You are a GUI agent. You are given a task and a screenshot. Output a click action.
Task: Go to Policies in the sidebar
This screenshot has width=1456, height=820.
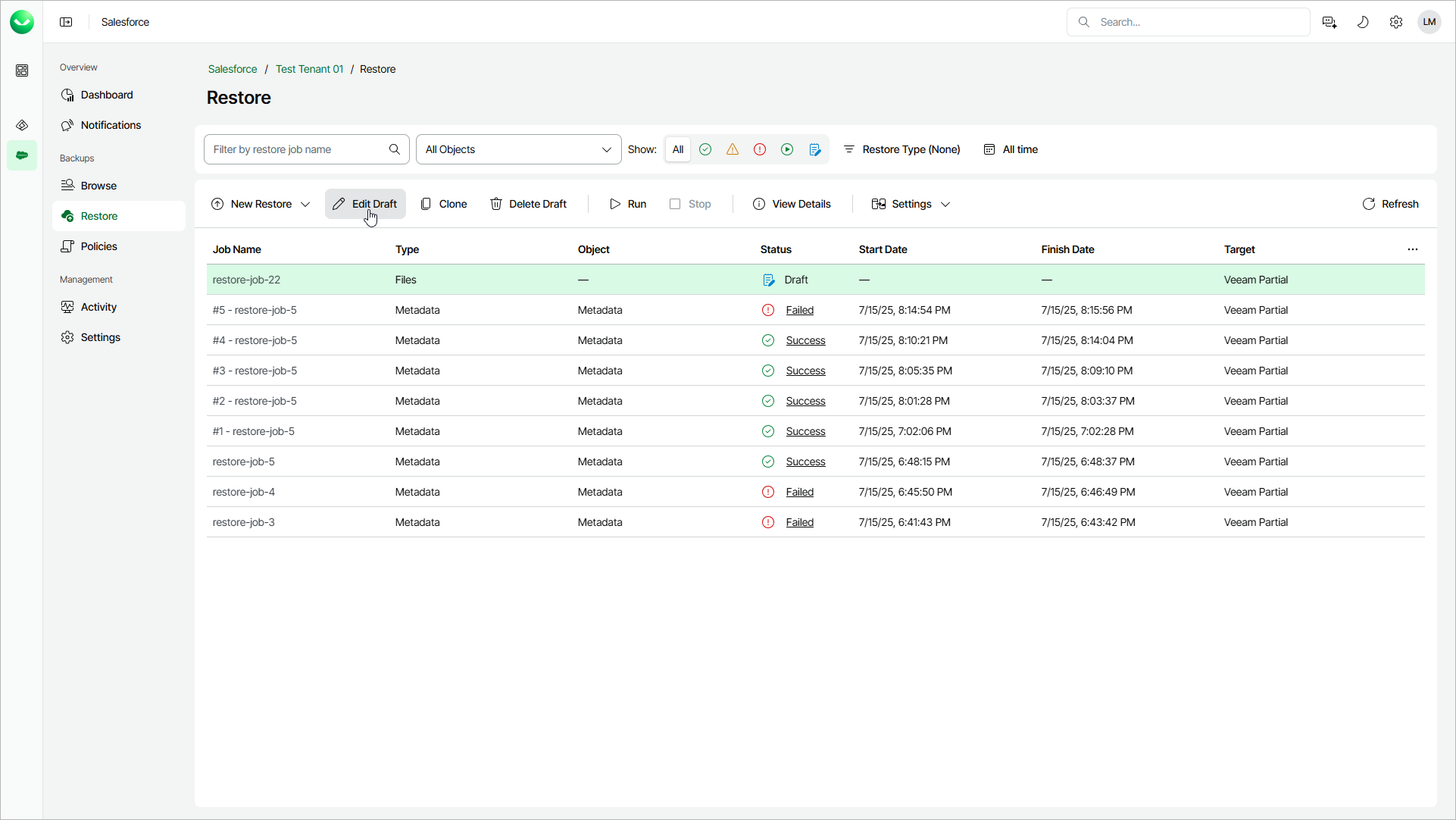pos(98,246)
